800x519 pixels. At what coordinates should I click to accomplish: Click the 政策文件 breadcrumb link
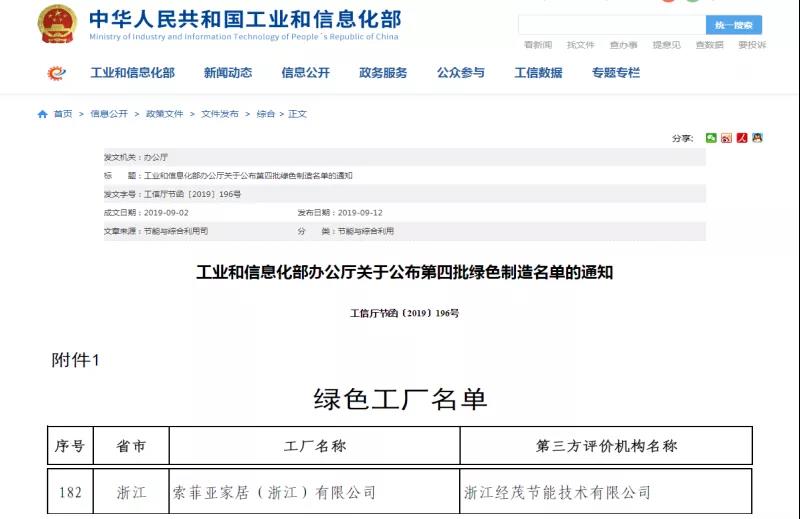click(x=165, y=114)
